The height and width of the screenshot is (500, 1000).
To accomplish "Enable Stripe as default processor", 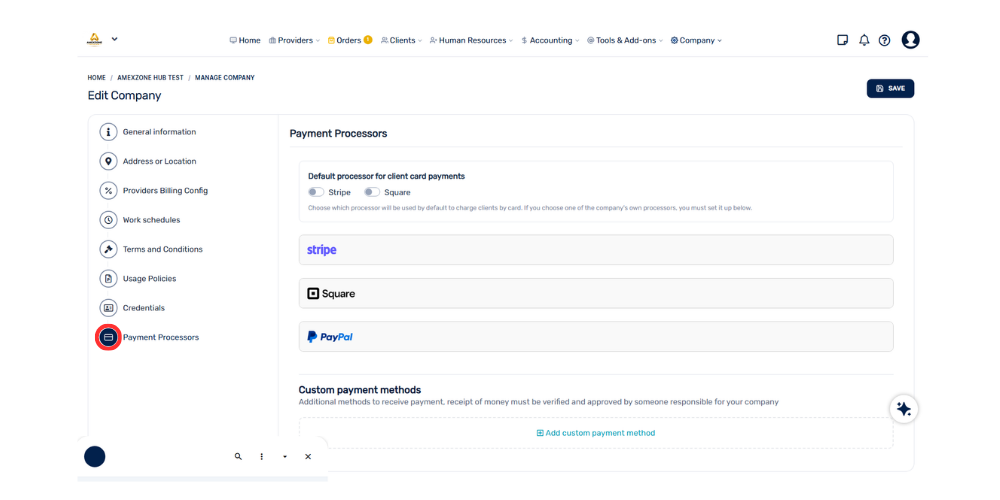I will pos(316,192).
